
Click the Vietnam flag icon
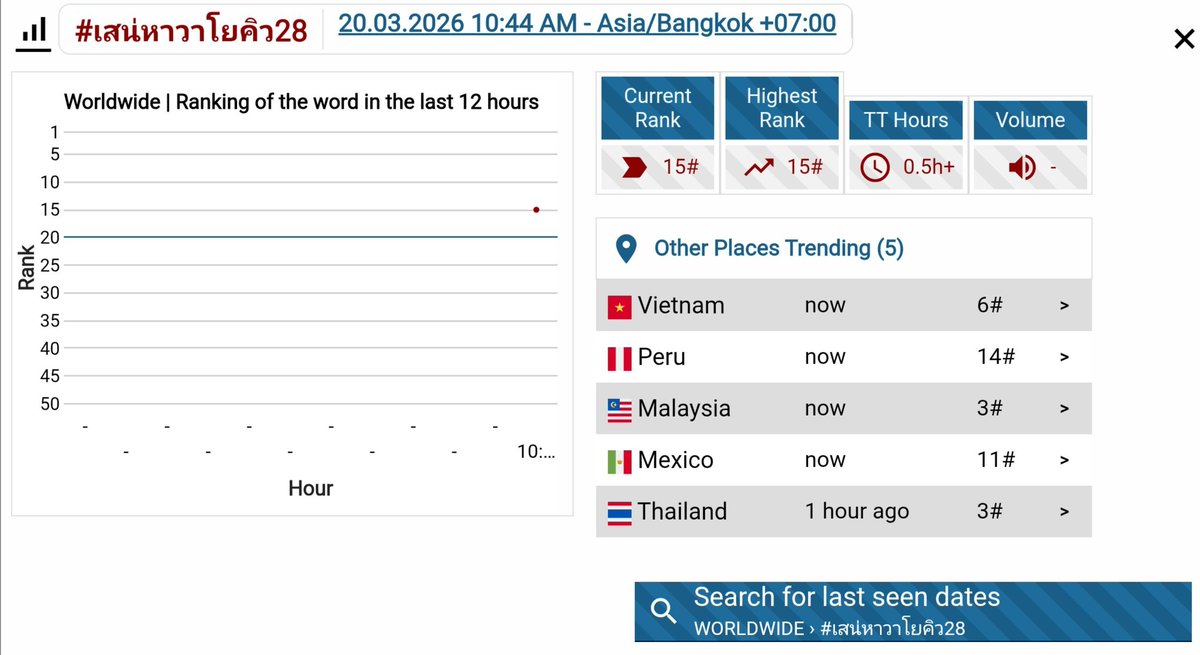tap(620, 307)
